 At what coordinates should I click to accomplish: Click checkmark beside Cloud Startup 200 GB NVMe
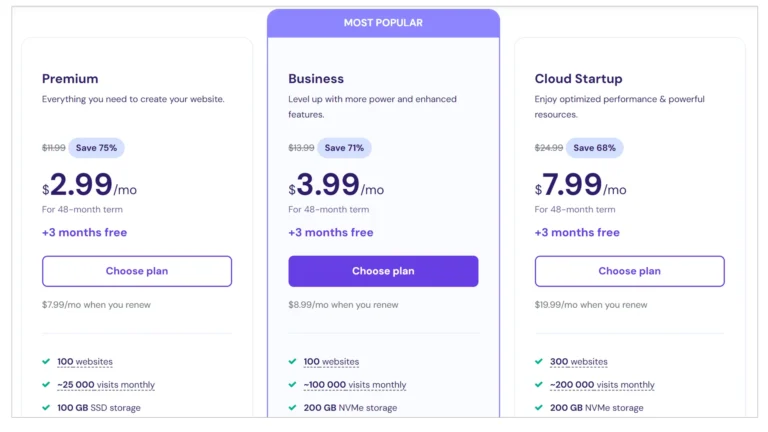pos(539,408)
